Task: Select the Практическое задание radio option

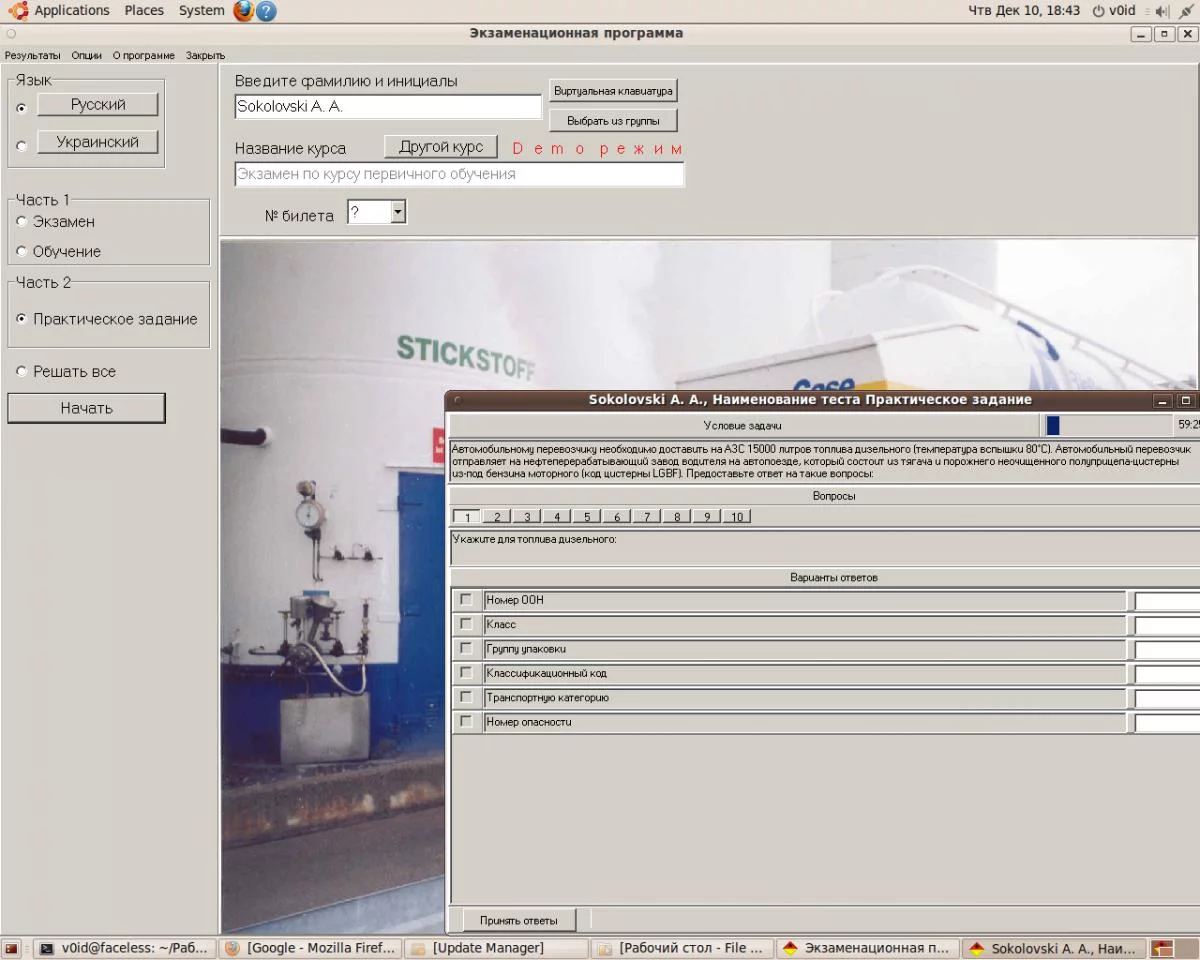Action: tap(22, 320)
